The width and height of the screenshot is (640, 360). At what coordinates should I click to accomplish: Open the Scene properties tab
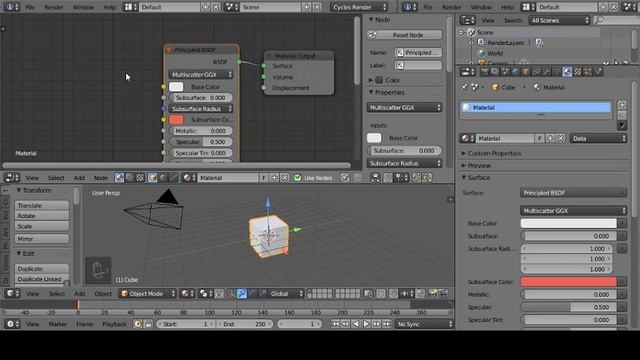[505, 72]
